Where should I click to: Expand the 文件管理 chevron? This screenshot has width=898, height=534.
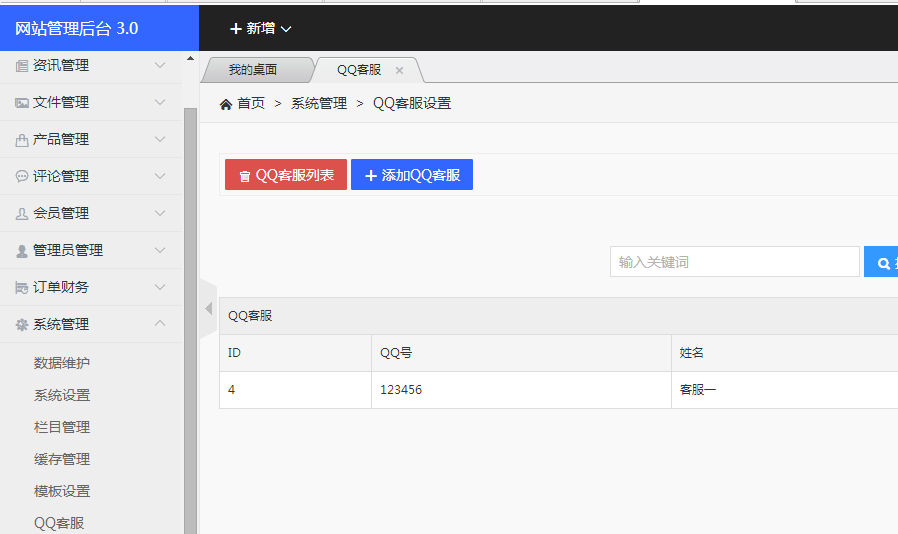pos(160,102)
